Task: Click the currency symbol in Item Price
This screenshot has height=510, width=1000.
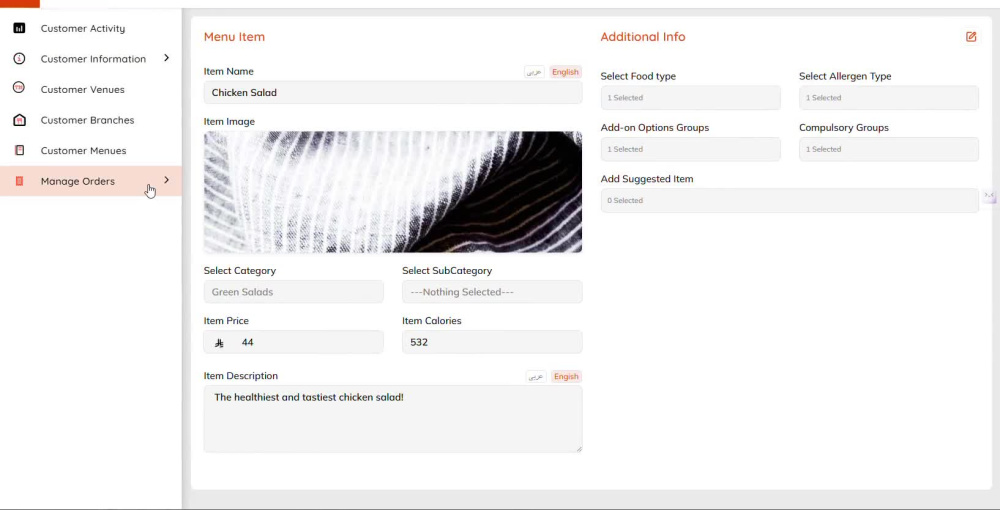Action: coord(219,343)
